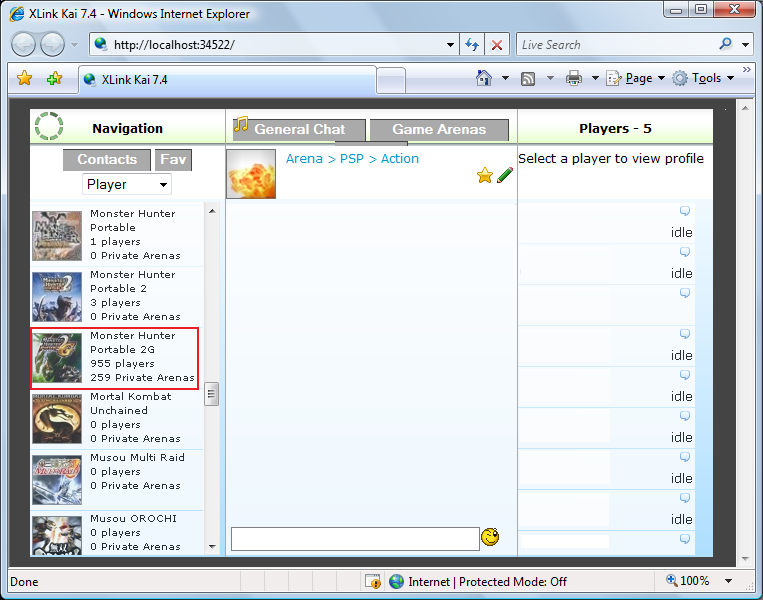Open the Fav tab in Navigation
The height and width of the screenshot is (600, 763).
(x=173, y=160)
